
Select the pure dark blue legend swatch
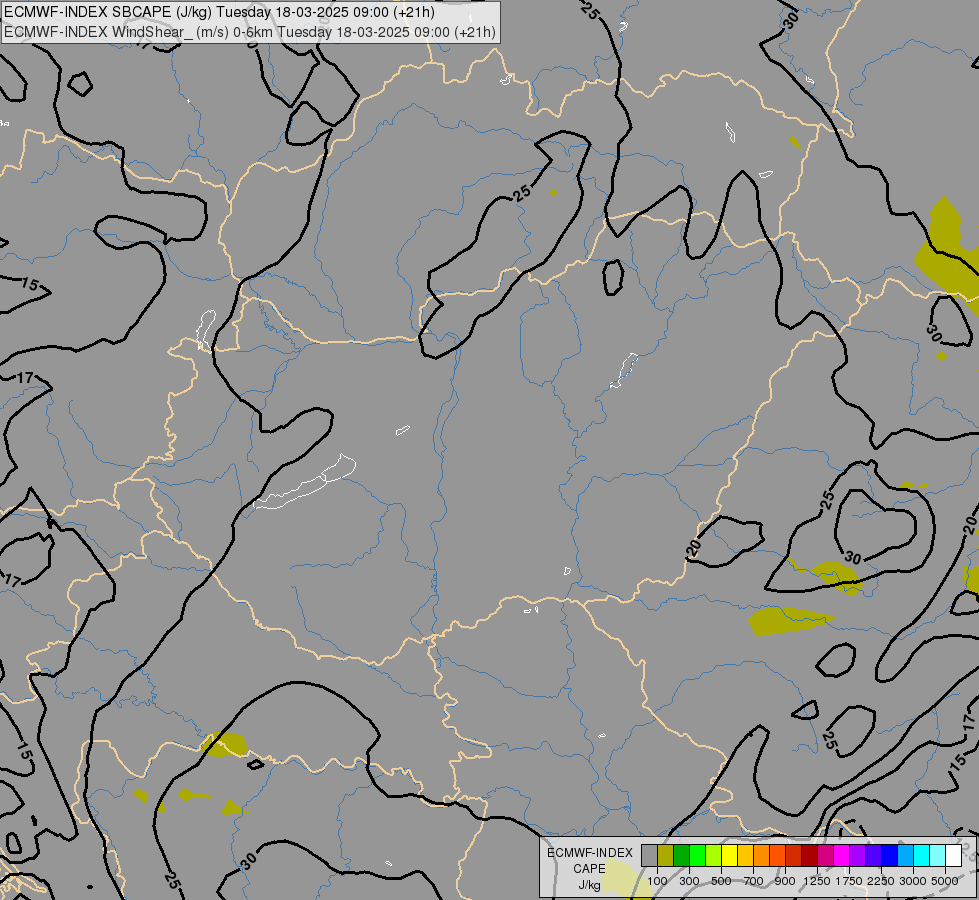[x=890, y=856]
